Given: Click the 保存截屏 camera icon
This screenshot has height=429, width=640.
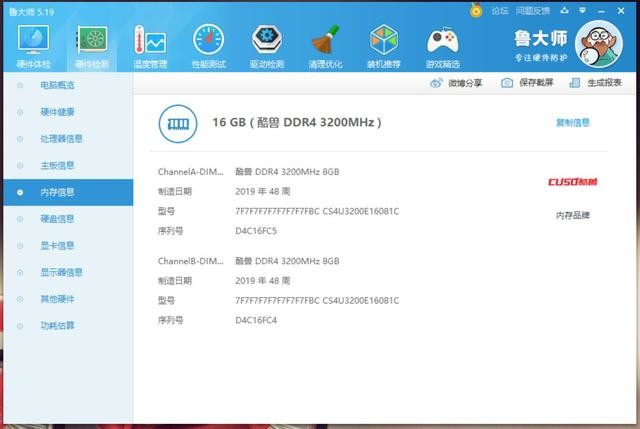Looking at the screenshot, I should (507, 83).
